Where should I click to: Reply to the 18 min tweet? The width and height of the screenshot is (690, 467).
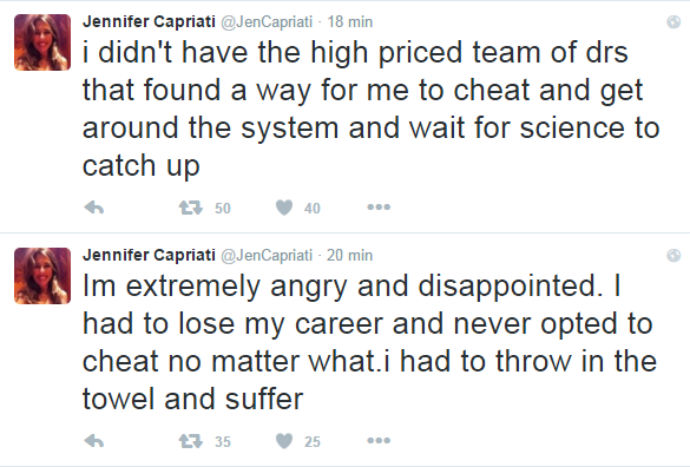(94, 207)
